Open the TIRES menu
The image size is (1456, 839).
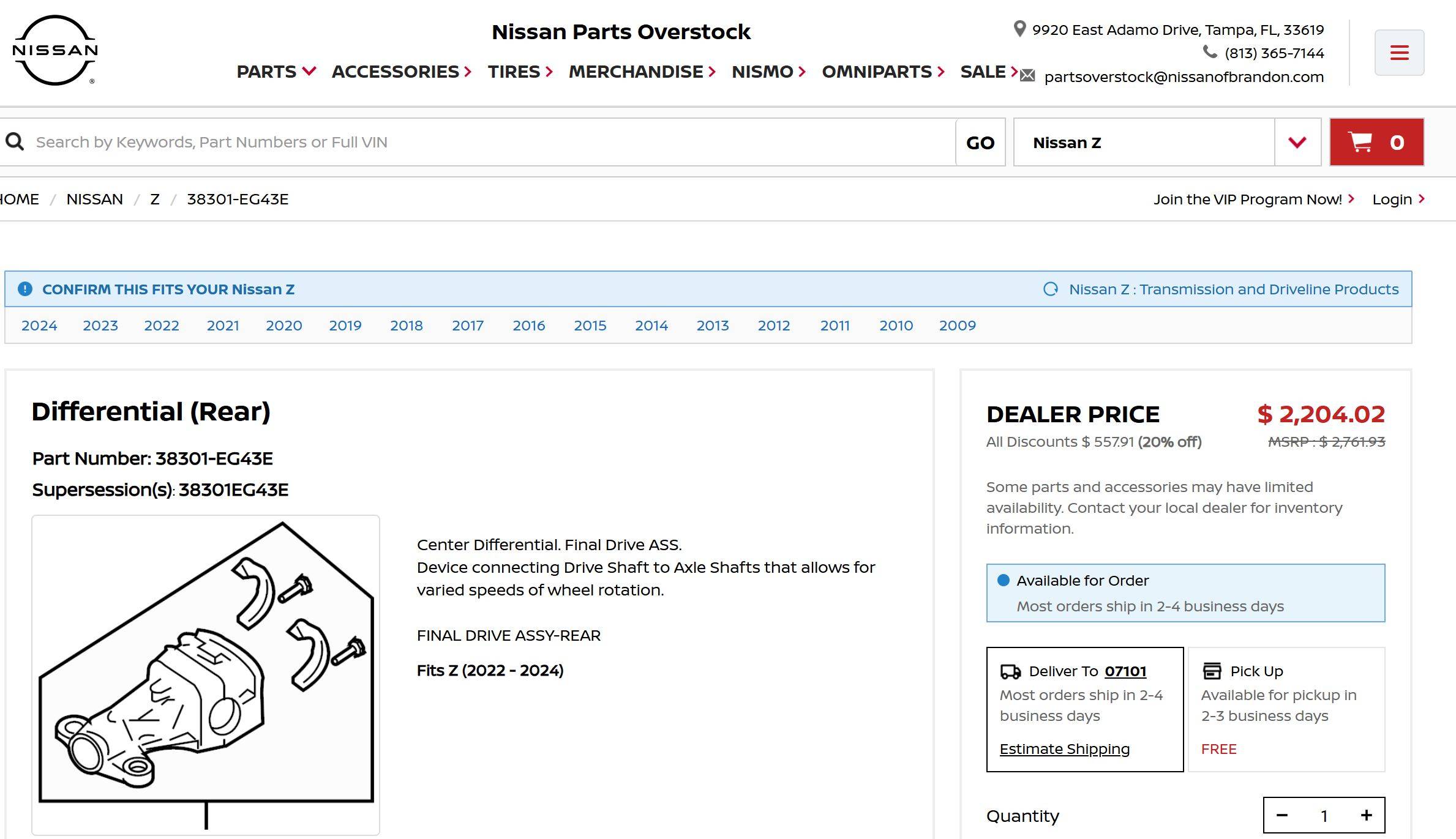(520, 72)
